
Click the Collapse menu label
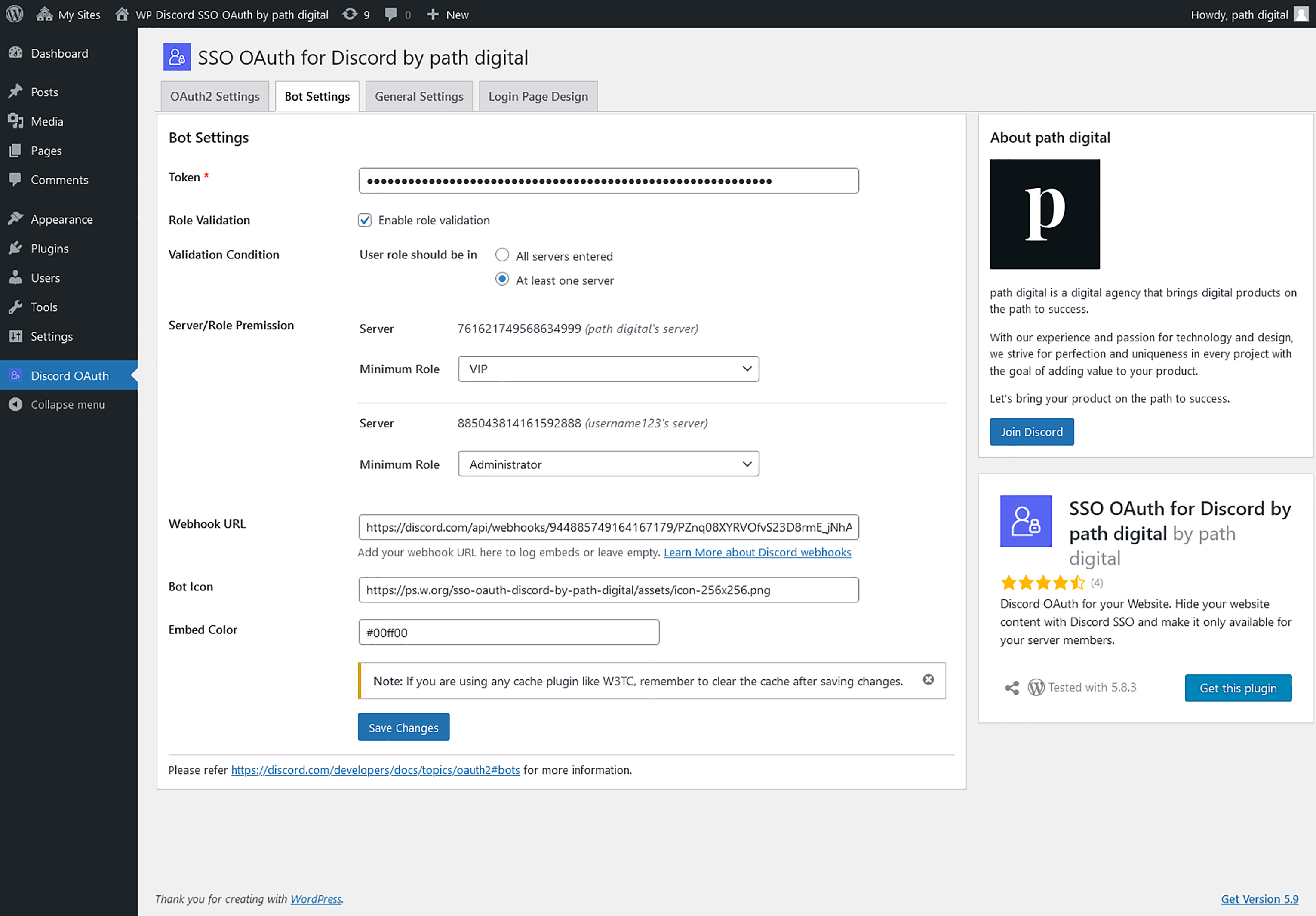pos(68,405)
